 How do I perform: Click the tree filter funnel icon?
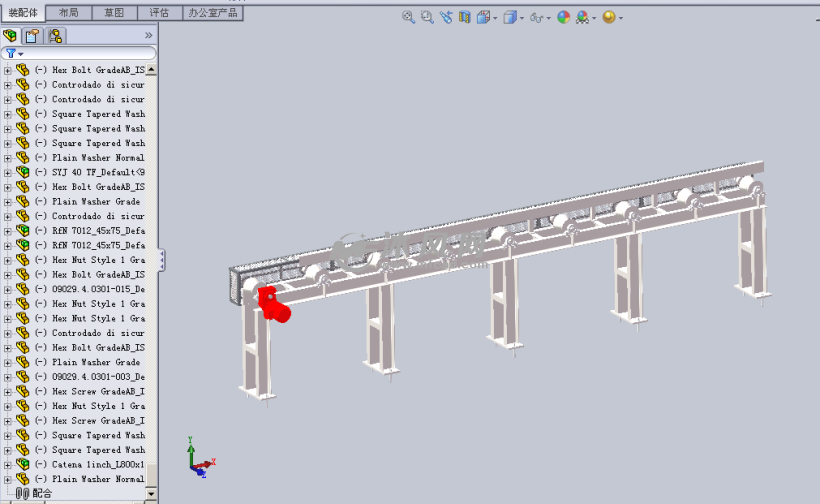[x=11, y=53]
